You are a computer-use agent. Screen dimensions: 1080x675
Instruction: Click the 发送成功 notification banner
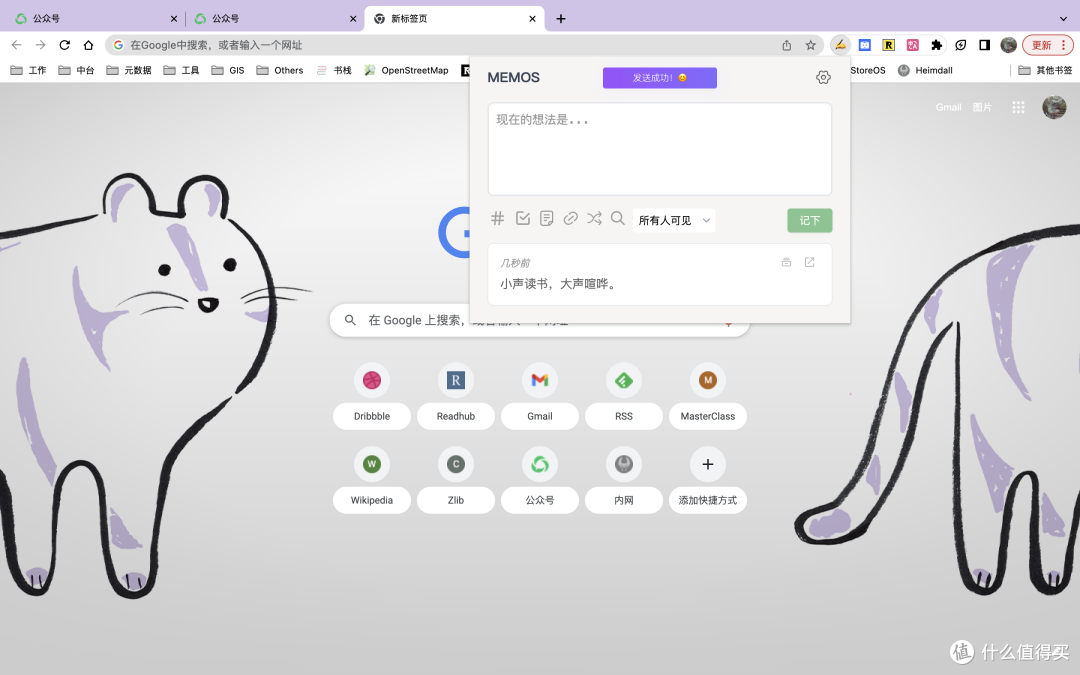(659, 78)
